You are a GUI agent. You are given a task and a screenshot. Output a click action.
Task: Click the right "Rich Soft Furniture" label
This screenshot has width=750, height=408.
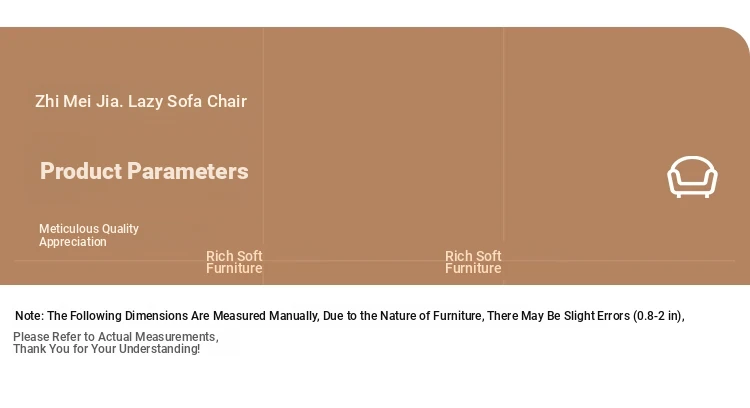point(473,262)
